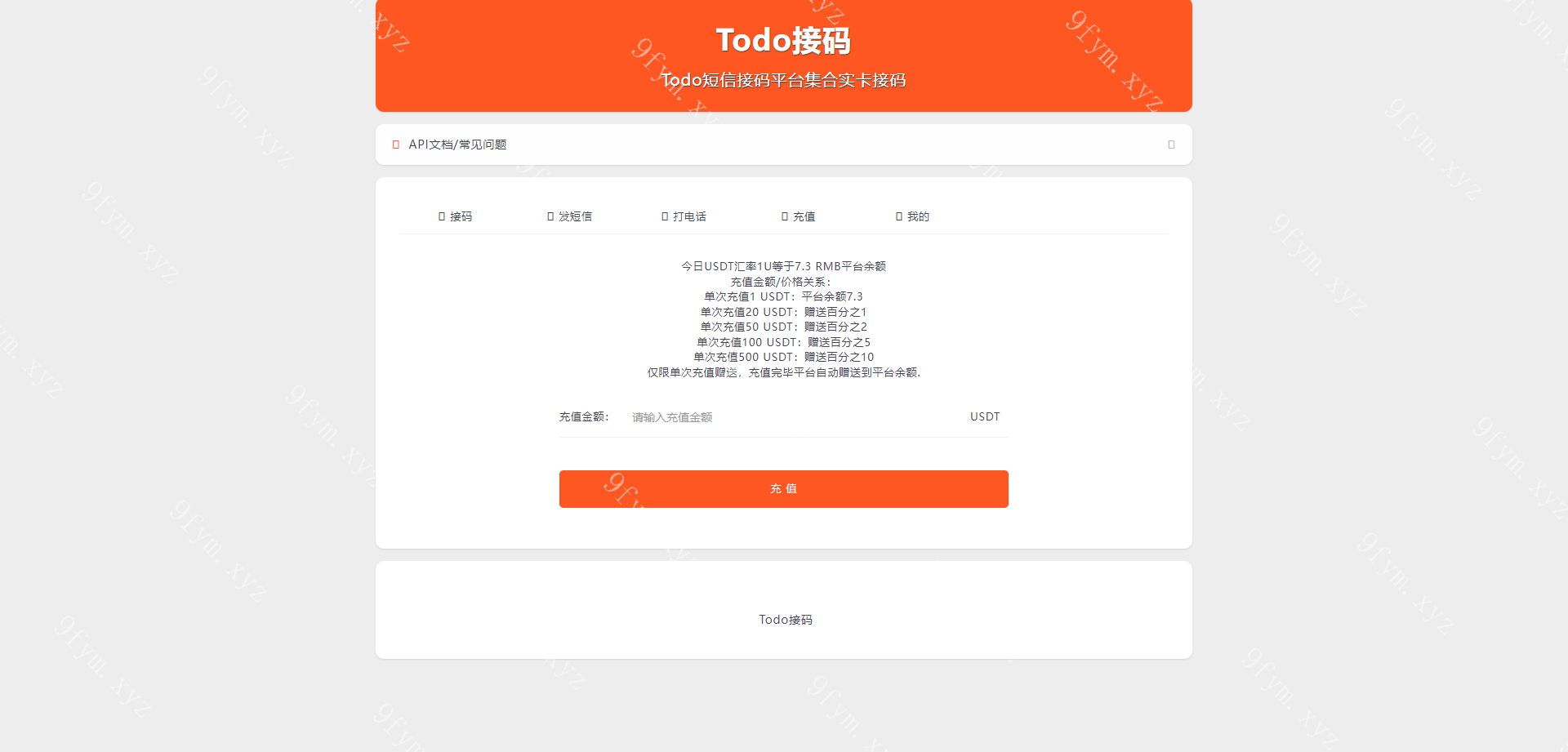Image resolution: width=1568 pixels, height=752 pixels.
Task: Click the Todo接码 header title
Action: (x=784, y=40)
